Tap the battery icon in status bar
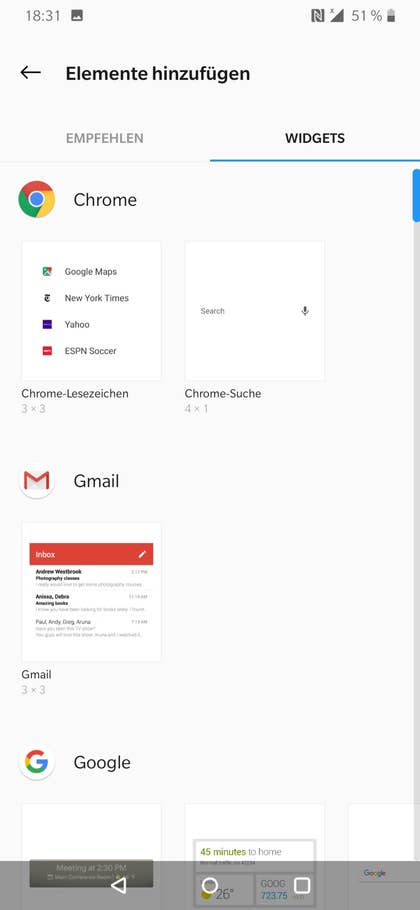420x910 pixels. click(x=391, y=16)
